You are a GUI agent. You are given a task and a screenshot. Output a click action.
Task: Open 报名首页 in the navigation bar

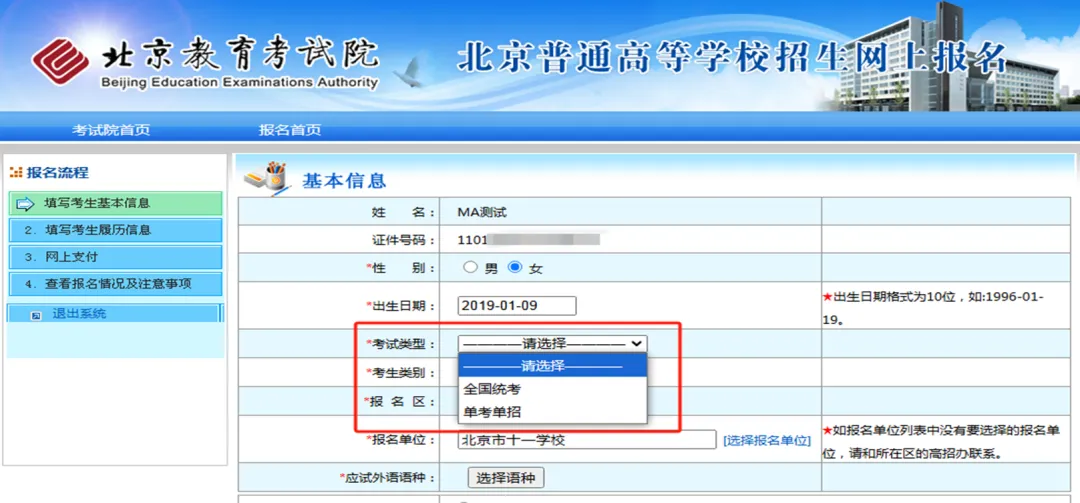(290, 130)
